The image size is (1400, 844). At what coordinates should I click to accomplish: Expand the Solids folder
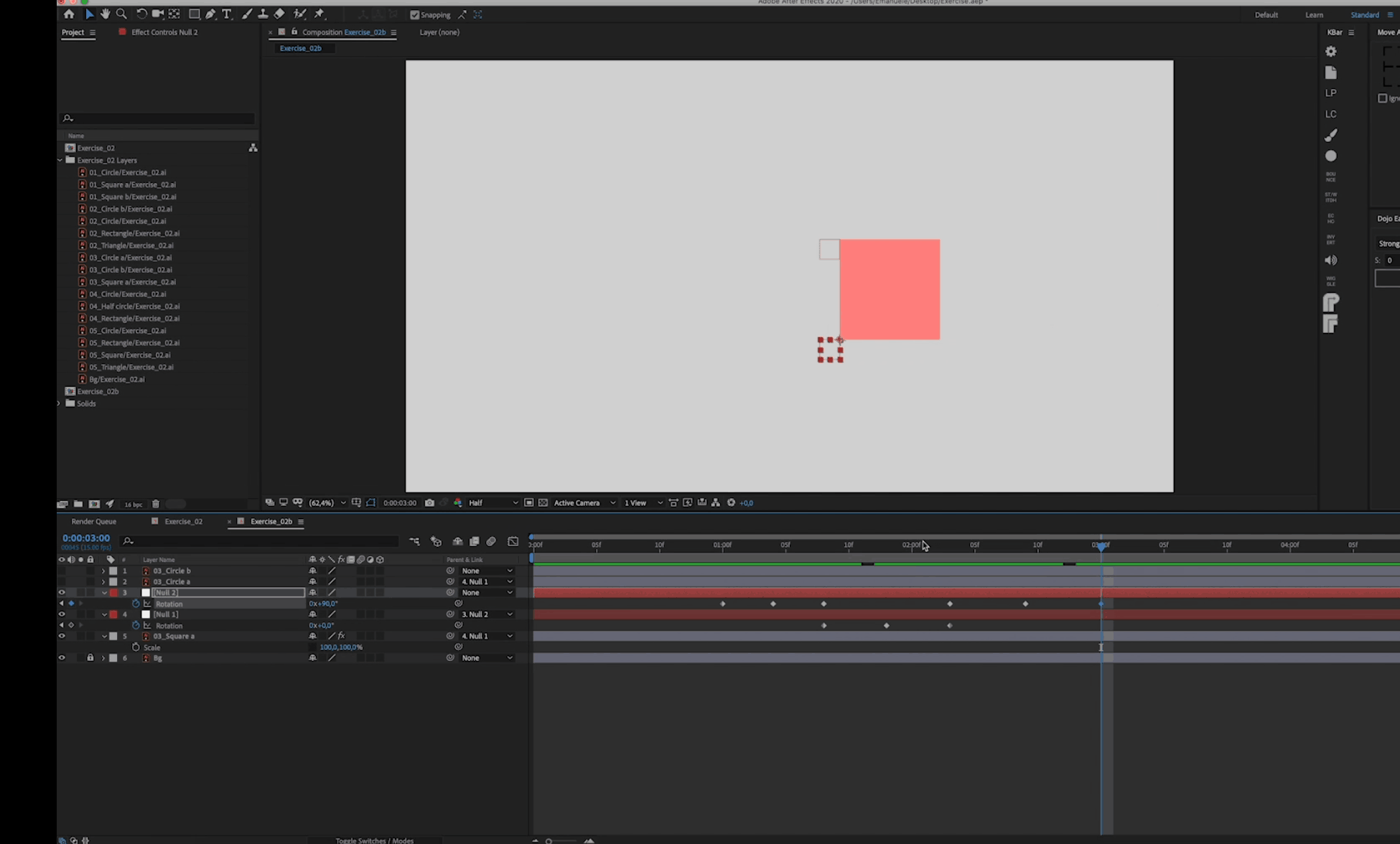point(60,403)
